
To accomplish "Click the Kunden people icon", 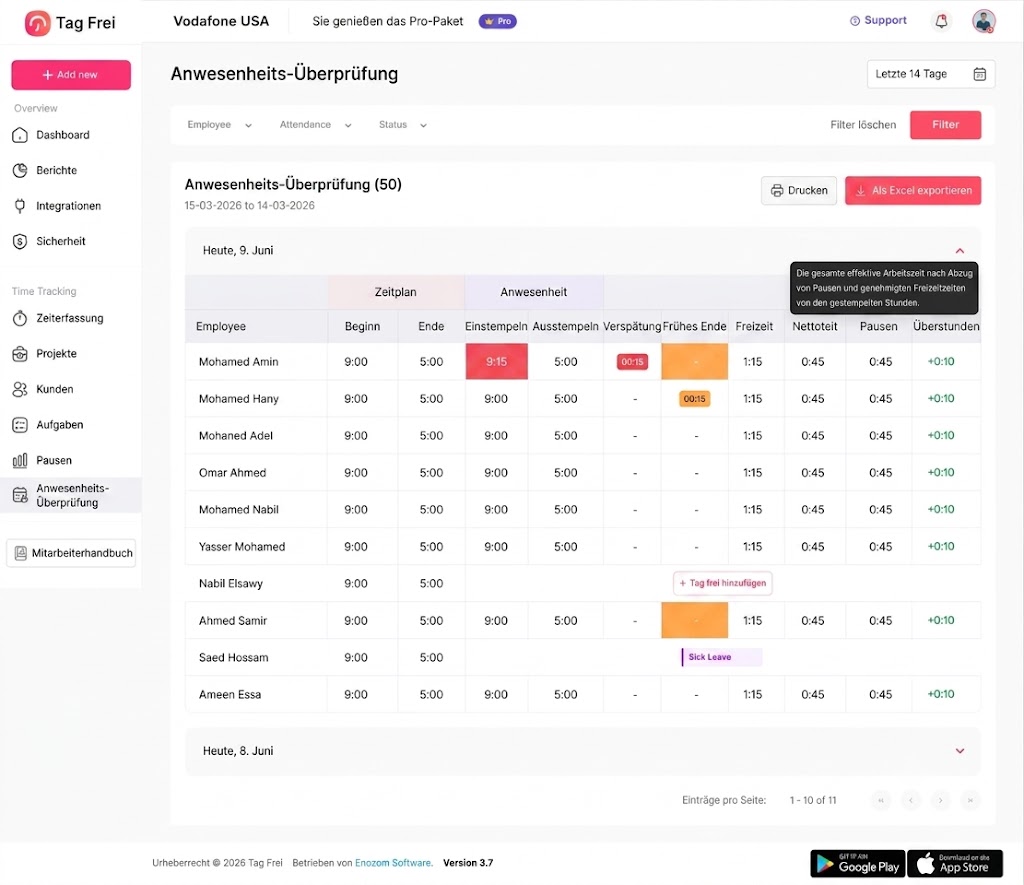I will coord(20,389).
